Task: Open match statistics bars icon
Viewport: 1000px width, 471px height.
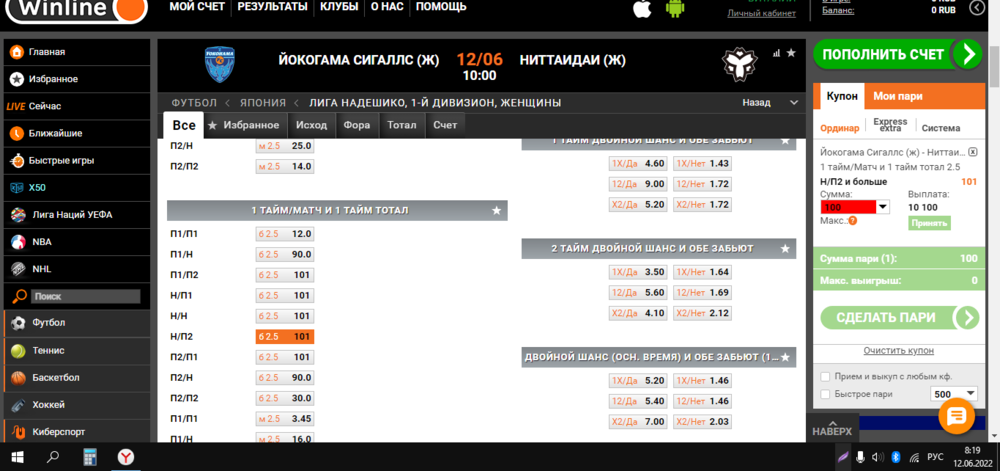Action: [x=777, y=53]
